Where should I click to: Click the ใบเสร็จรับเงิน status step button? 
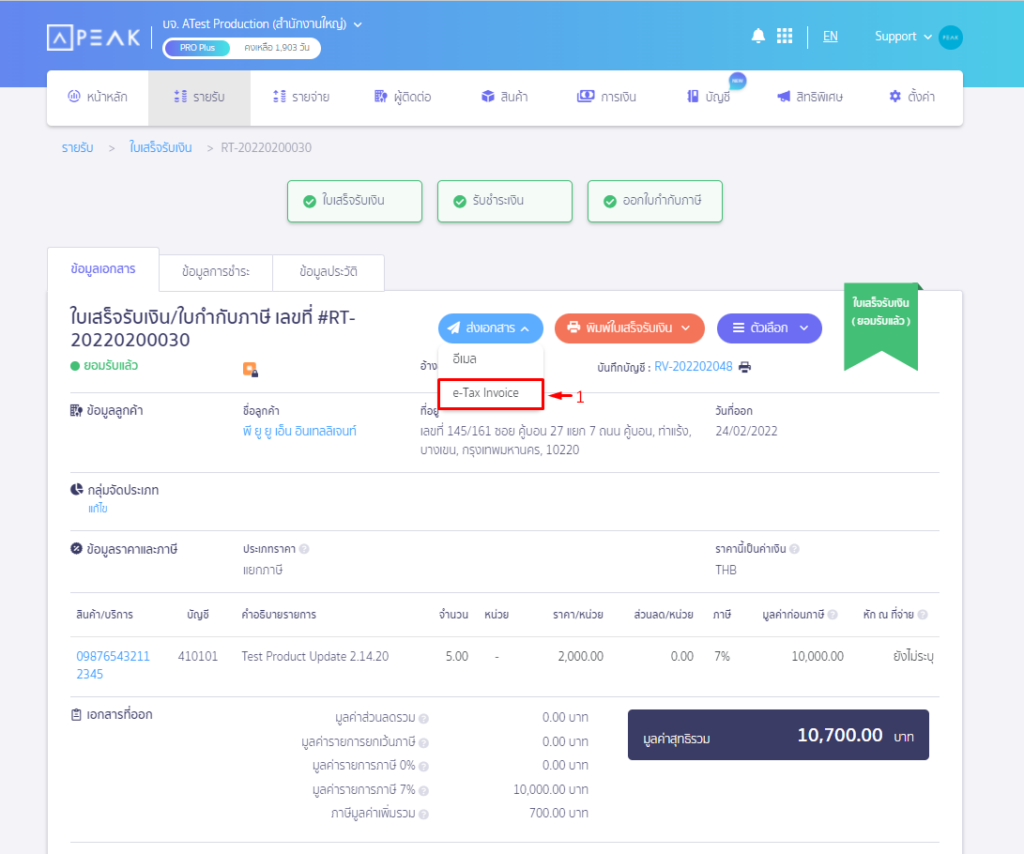pos(355,201)
